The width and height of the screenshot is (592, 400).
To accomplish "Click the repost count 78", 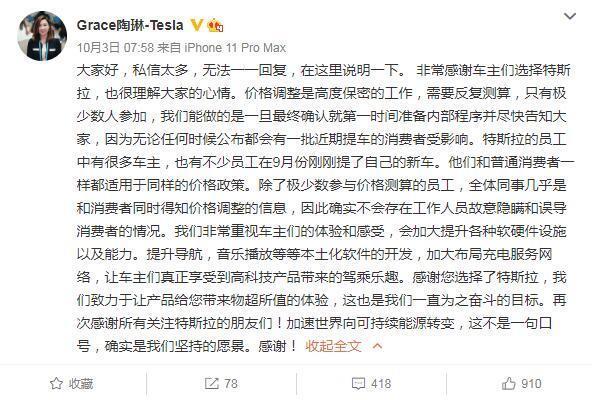I will (231, 384).
